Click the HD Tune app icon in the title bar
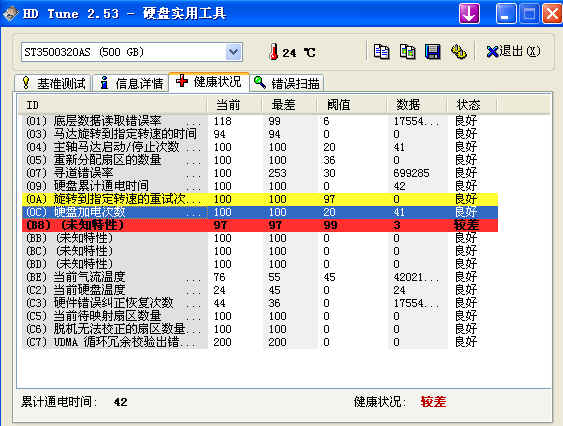This screenshot has width=563, height=426. [x=10, y=14]
